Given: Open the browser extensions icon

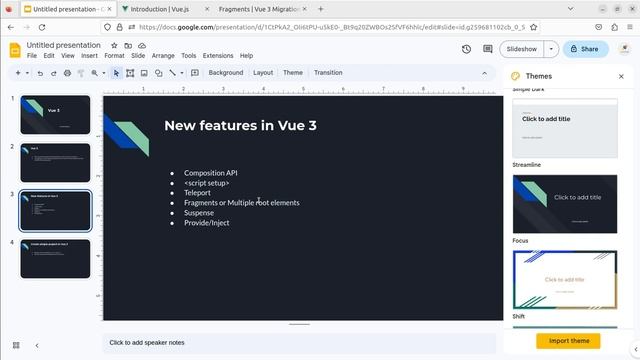Looking at the screenshot, I should (x=614, y=27).
